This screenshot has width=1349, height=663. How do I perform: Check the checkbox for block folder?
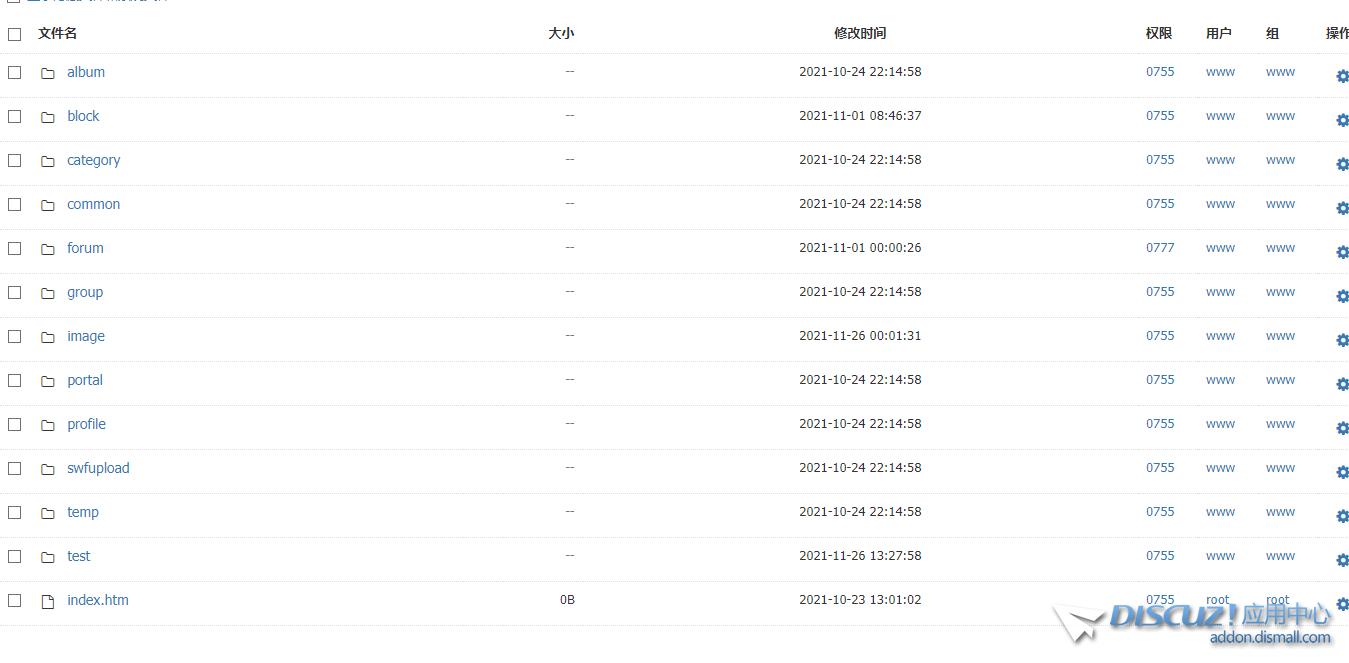click(x=14, y=116)
